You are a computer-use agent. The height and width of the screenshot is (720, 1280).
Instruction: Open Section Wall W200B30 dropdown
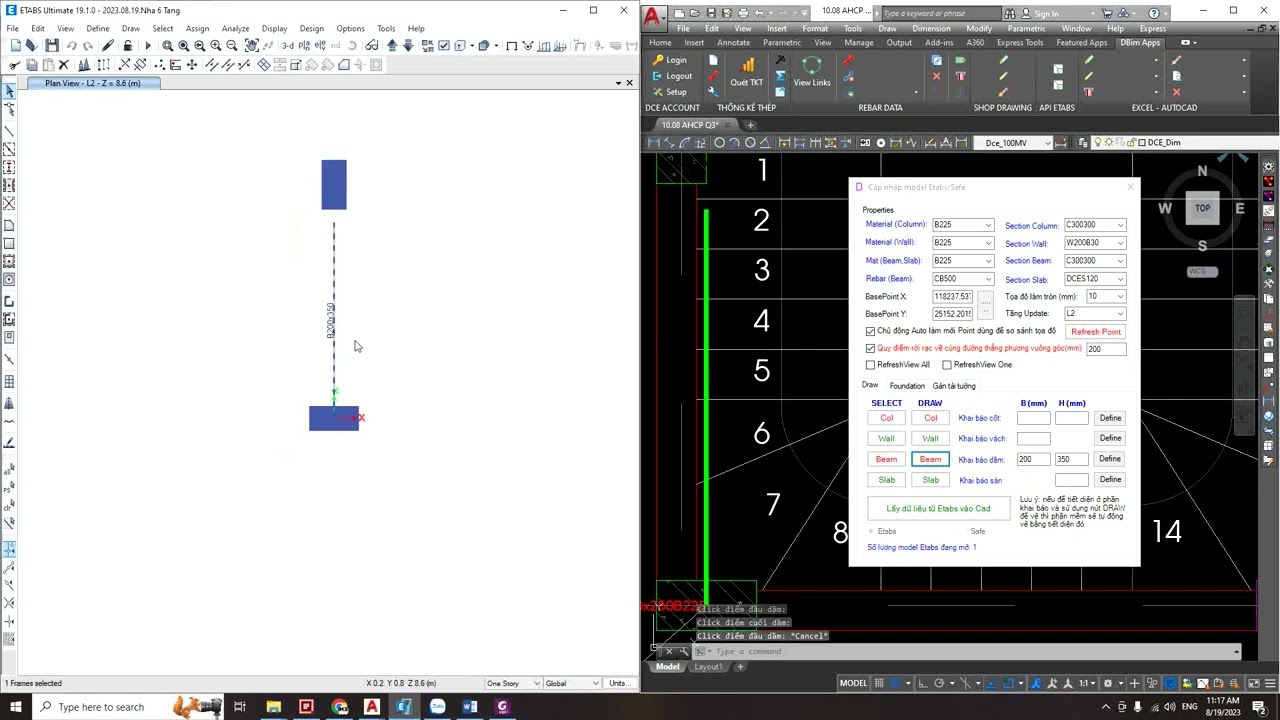tap(1095, 243)
